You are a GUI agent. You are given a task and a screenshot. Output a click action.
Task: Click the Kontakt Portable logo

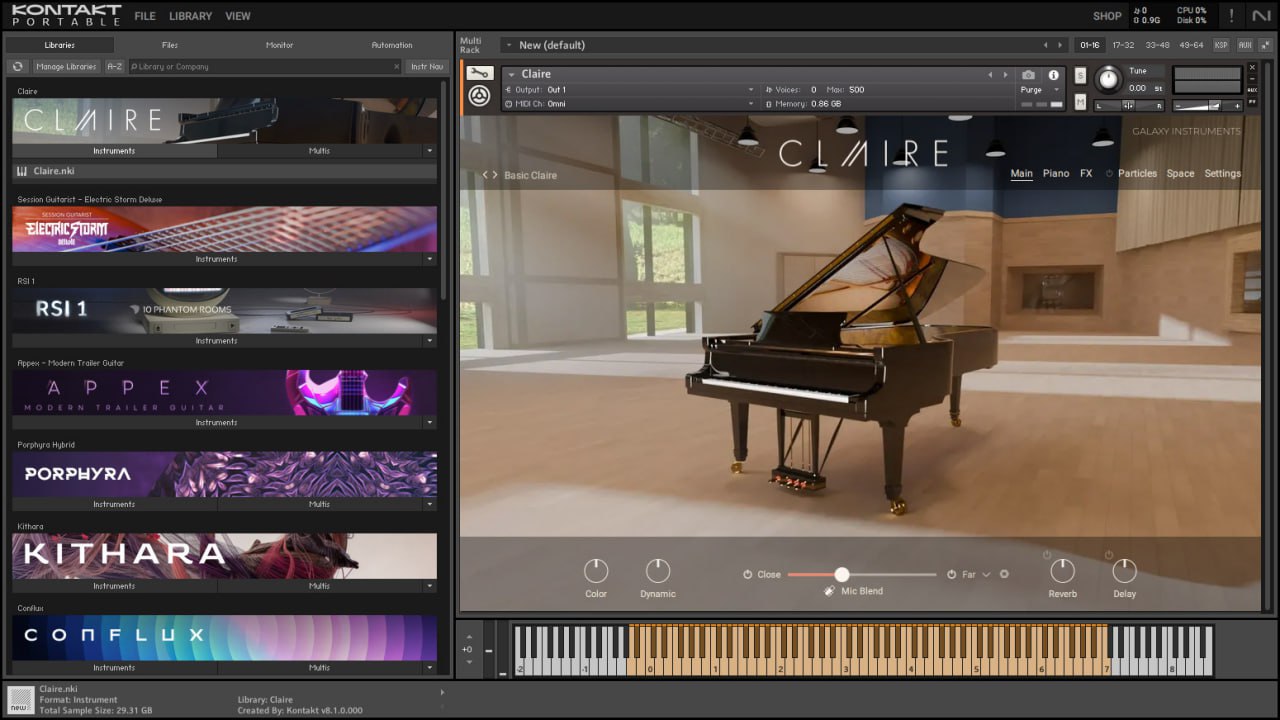pyautogui.click(x=66, y=15)
